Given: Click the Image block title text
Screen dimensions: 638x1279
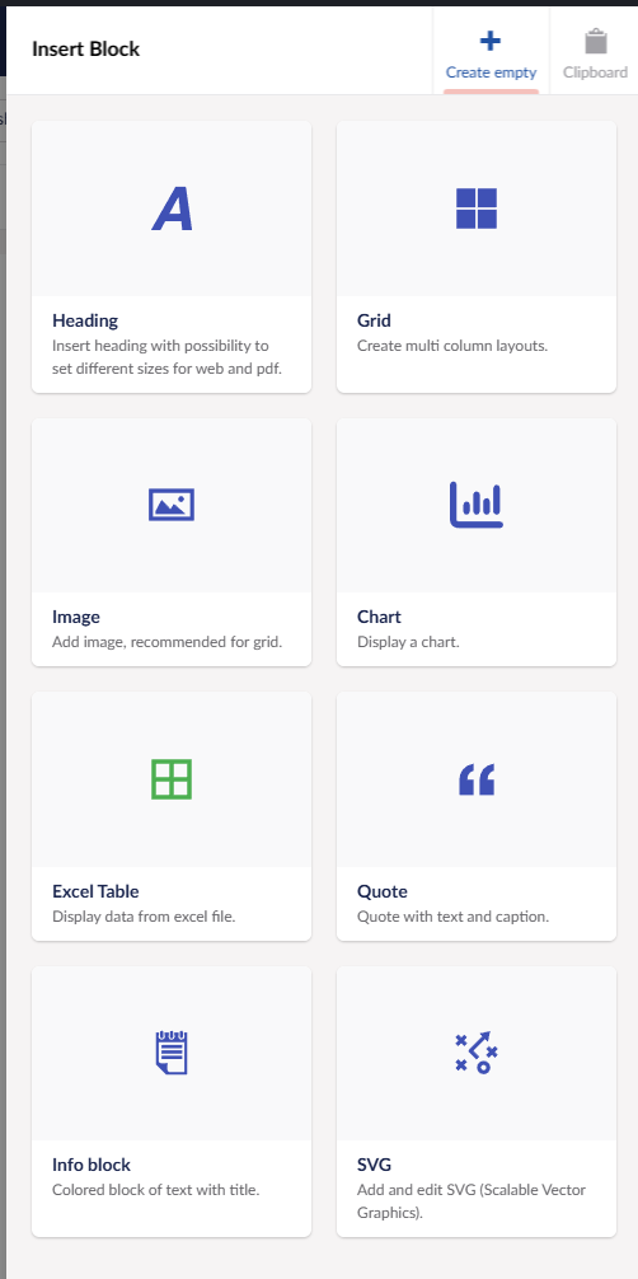Looking at the screenshot, I should pyautogui.click(x=76, y=617).
